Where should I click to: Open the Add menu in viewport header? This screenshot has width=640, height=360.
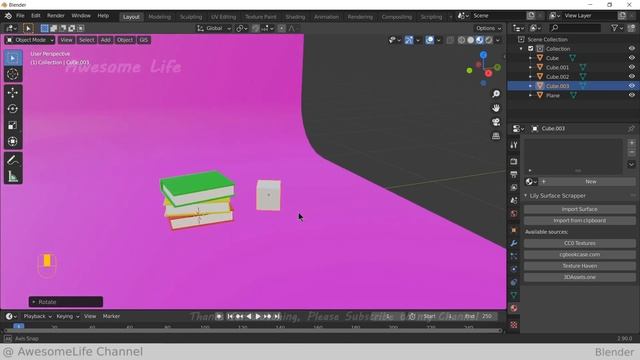point(105,40)
